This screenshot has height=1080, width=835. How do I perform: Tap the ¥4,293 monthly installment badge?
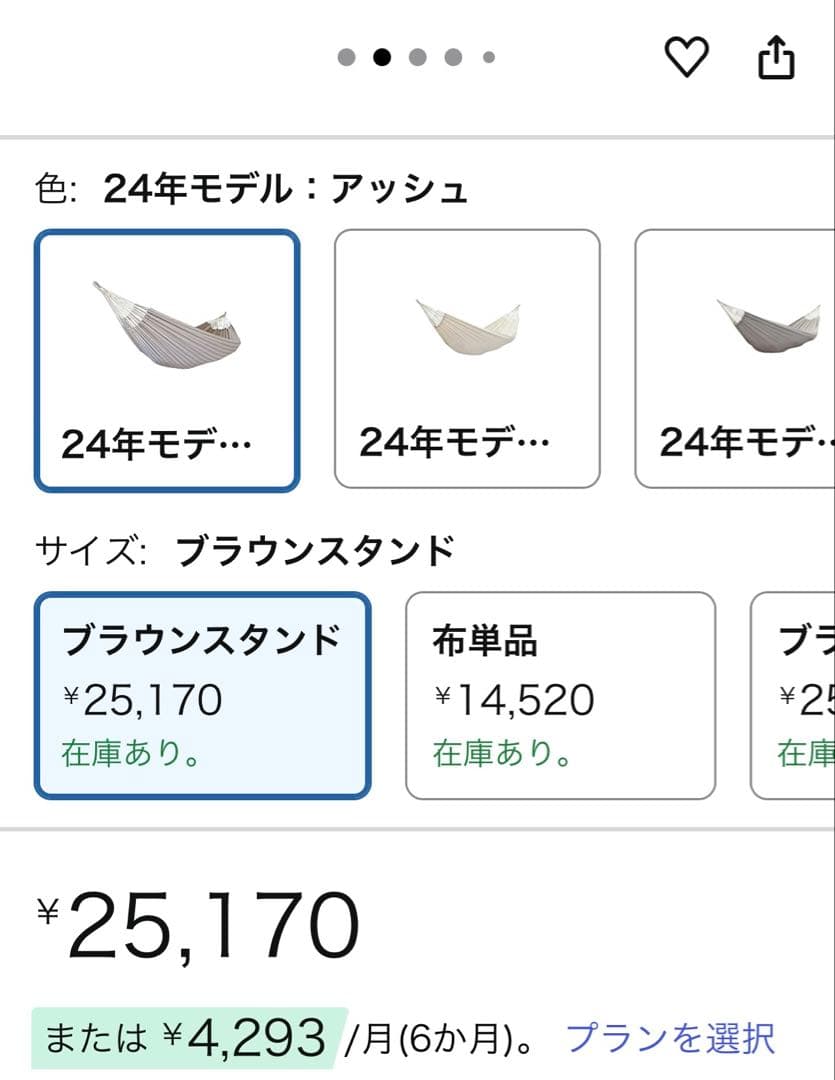[x=190, y=1038]
